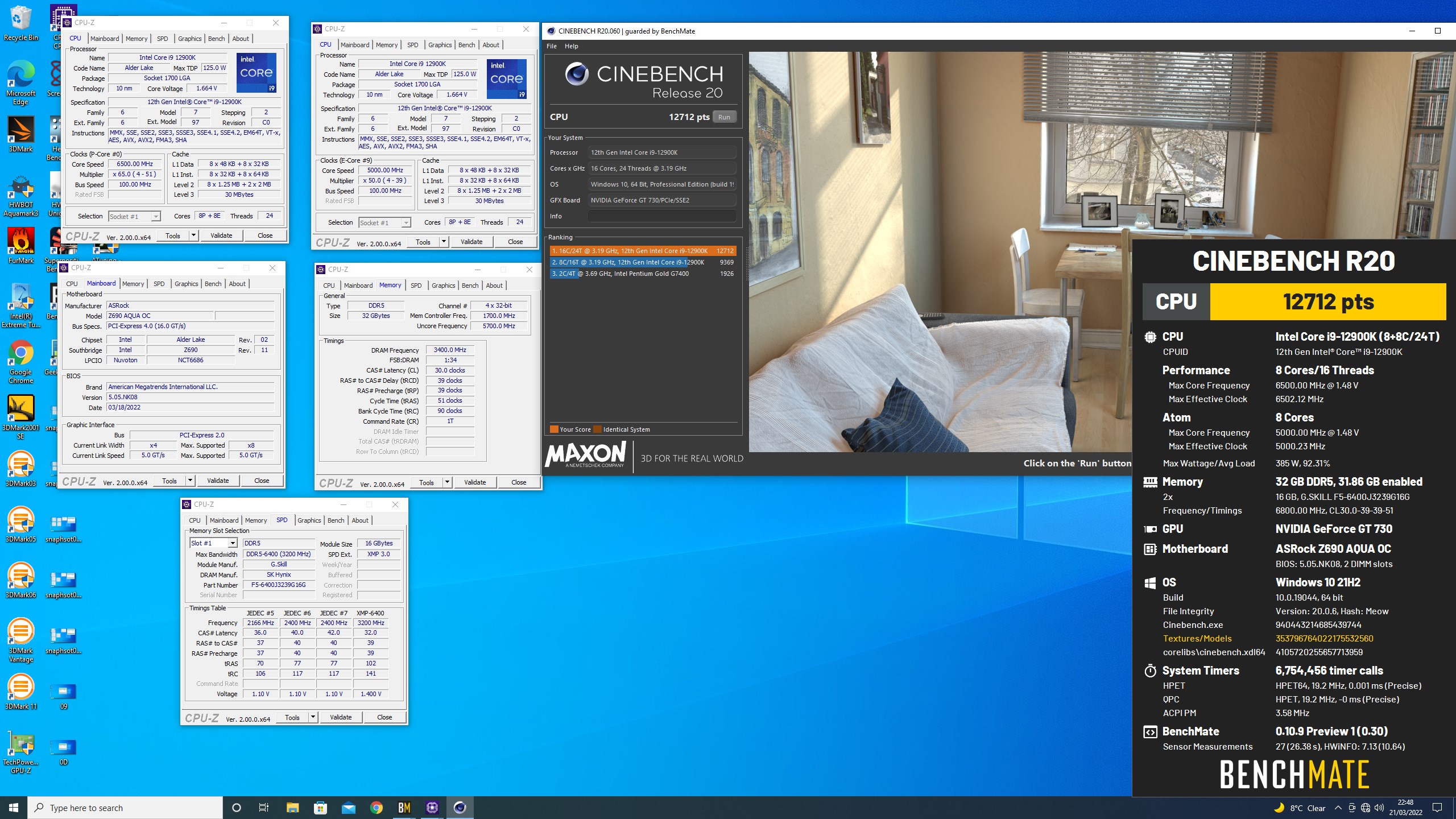Expand Tools arrow in SPD CPU-Z window
The width and height of the screenshot is (1456, 819).
pos(313,717)
